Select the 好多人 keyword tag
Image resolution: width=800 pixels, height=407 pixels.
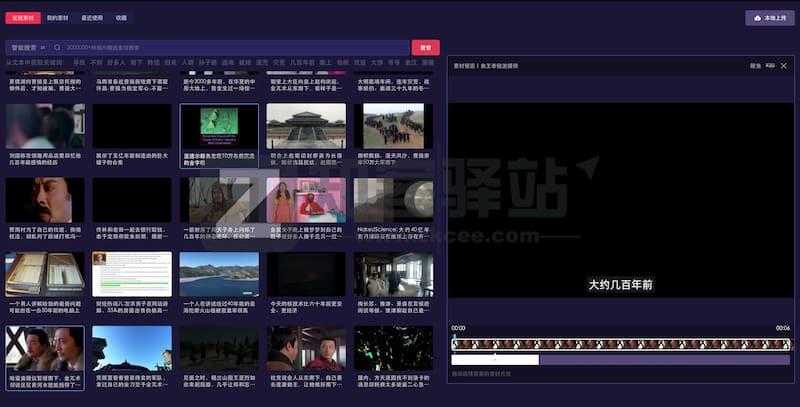[x=115, y=62]
